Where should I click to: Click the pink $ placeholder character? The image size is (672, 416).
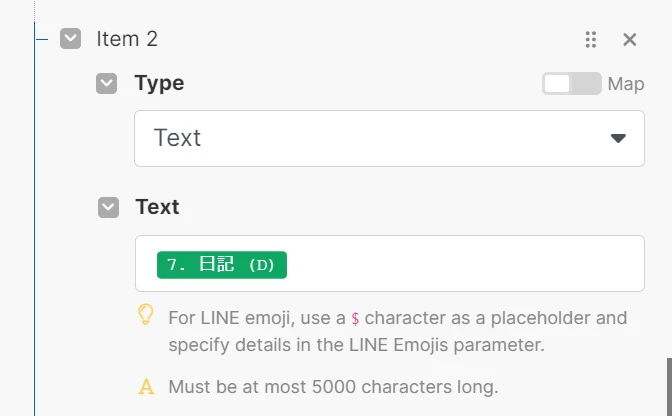(355, 318)
